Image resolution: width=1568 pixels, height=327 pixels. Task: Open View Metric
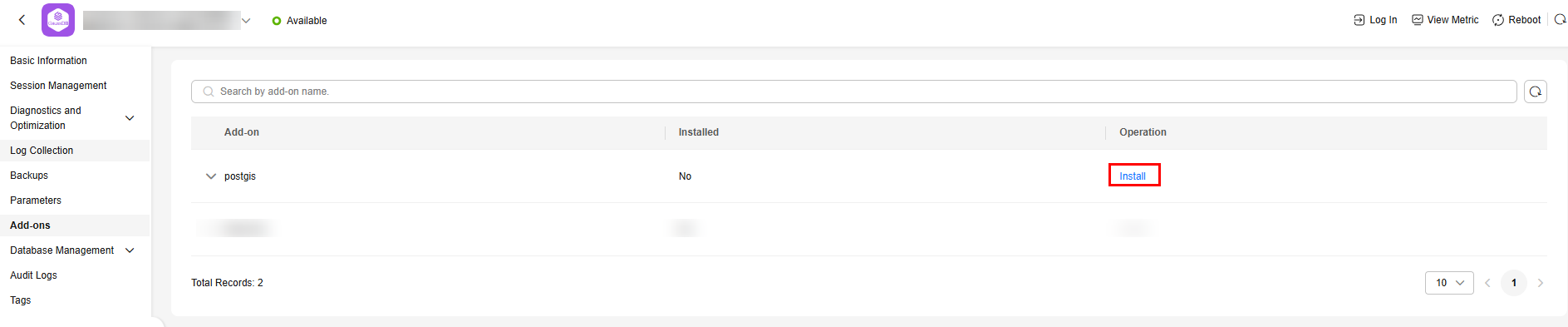tap(1445, 20)
